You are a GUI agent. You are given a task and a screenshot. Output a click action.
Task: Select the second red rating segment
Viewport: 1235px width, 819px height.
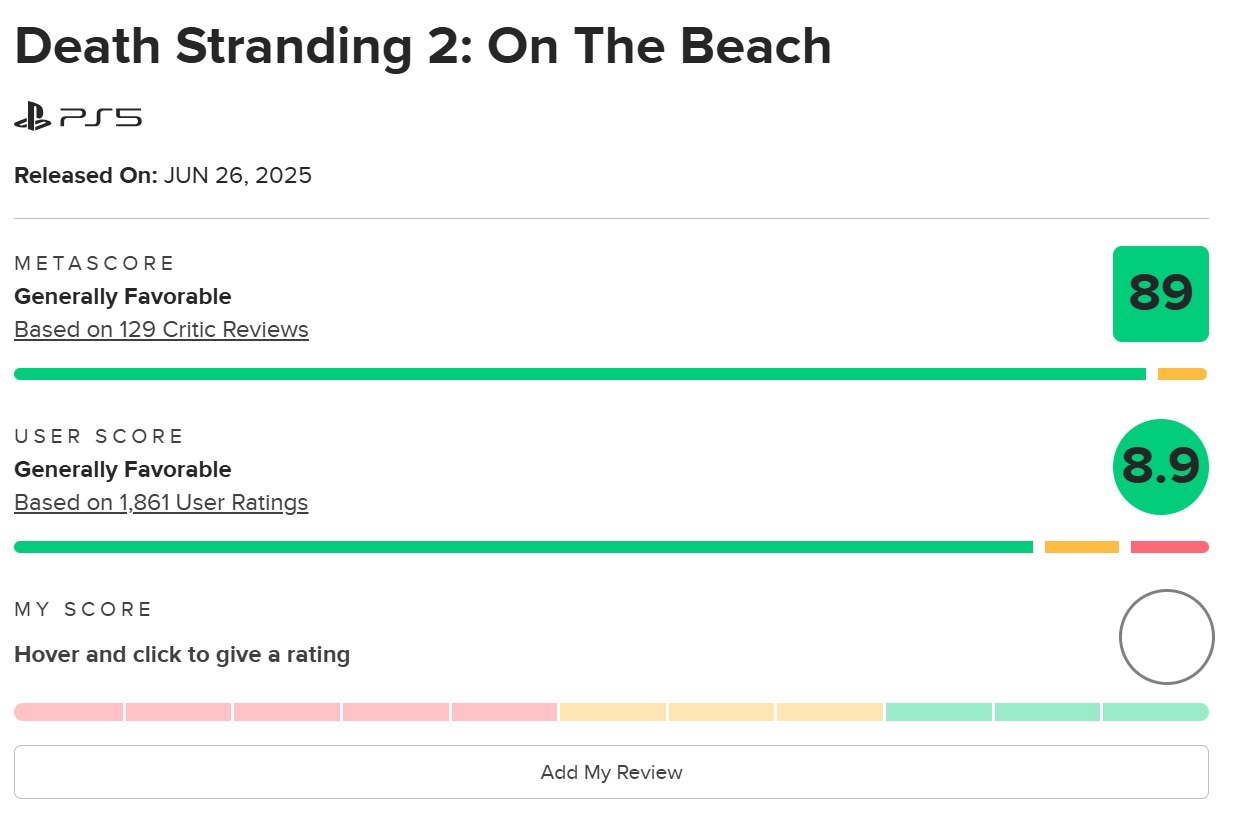pos(178,712)
